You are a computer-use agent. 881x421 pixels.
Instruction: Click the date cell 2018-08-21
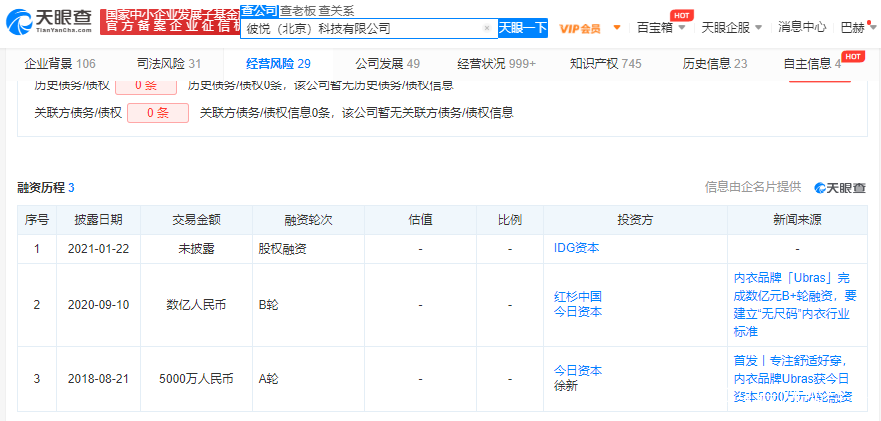coord(98,379)
